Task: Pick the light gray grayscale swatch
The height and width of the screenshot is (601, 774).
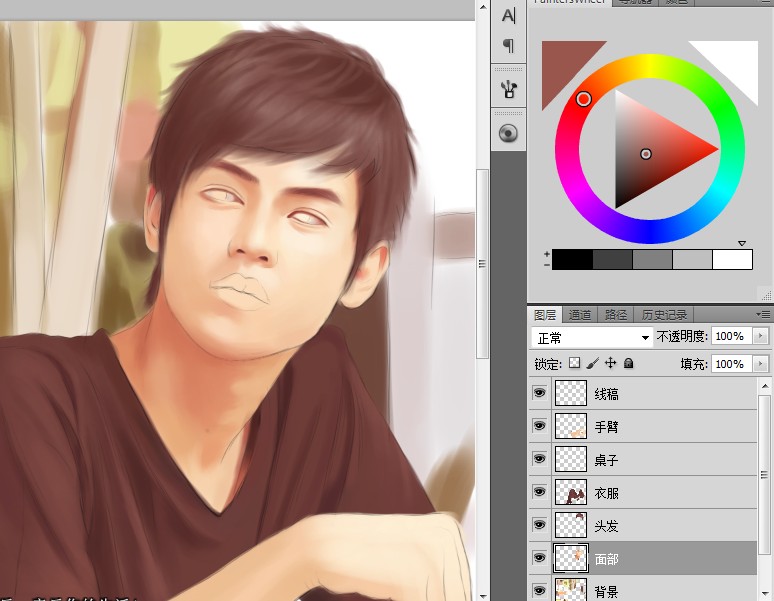Action: (693, 260)
